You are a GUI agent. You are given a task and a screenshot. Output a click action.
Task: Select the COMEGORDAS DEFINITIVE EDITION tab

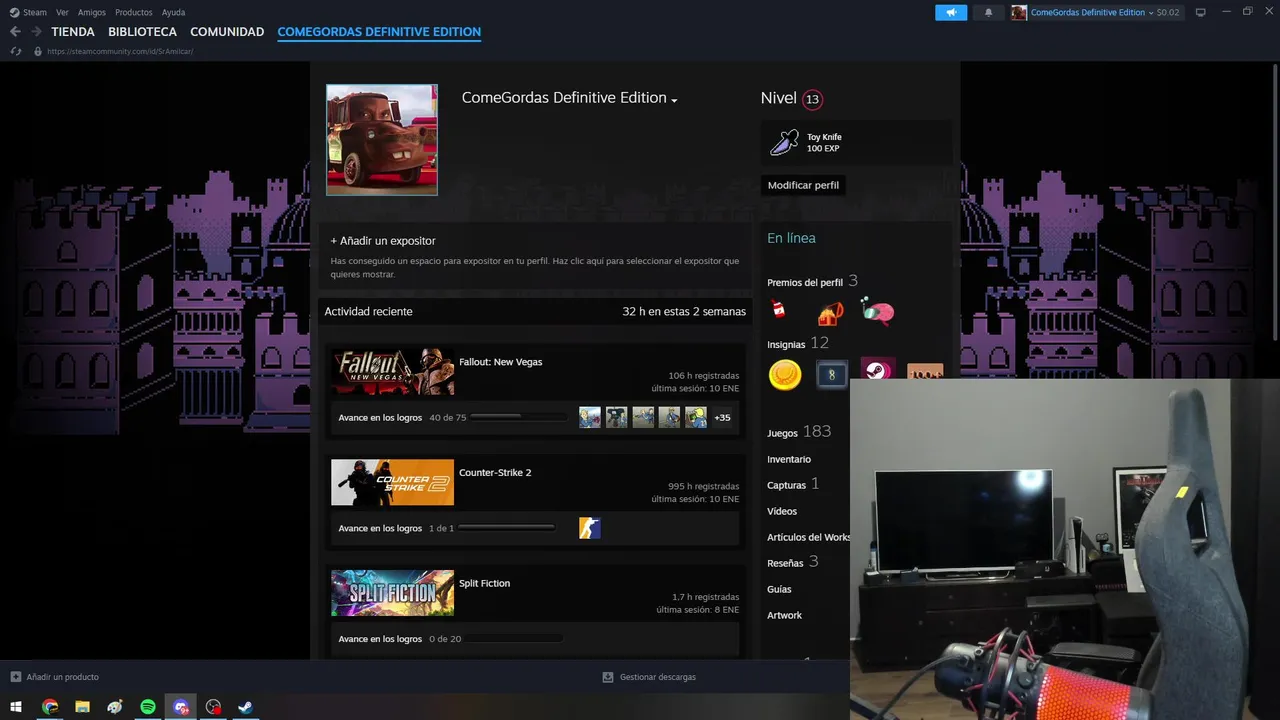(x=379, y=32)
